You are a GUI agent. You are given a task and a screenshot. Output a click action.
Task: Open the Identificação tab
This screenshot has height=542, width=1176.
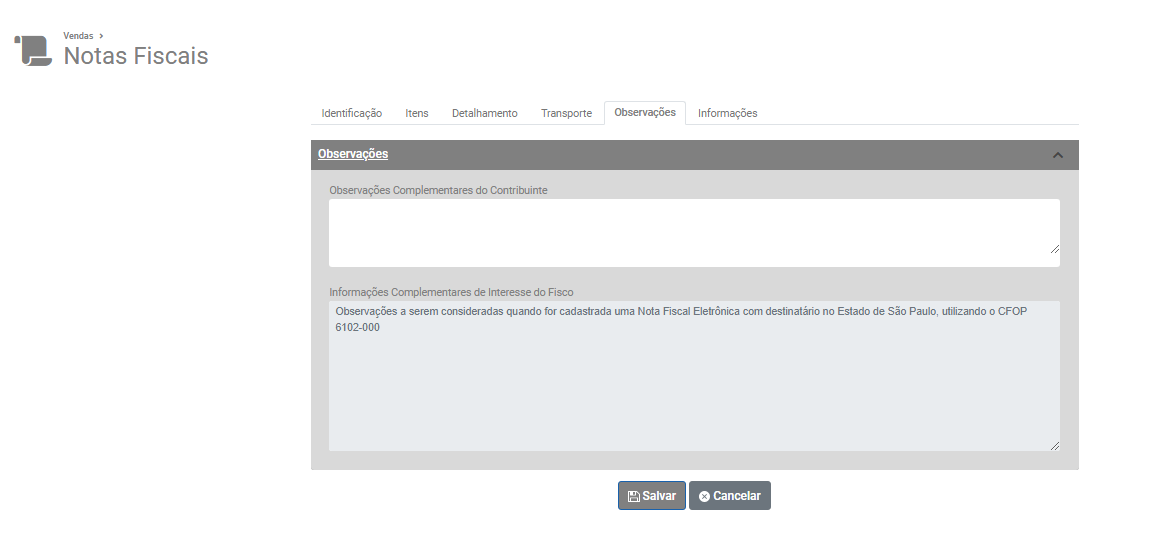click(352, 113)
